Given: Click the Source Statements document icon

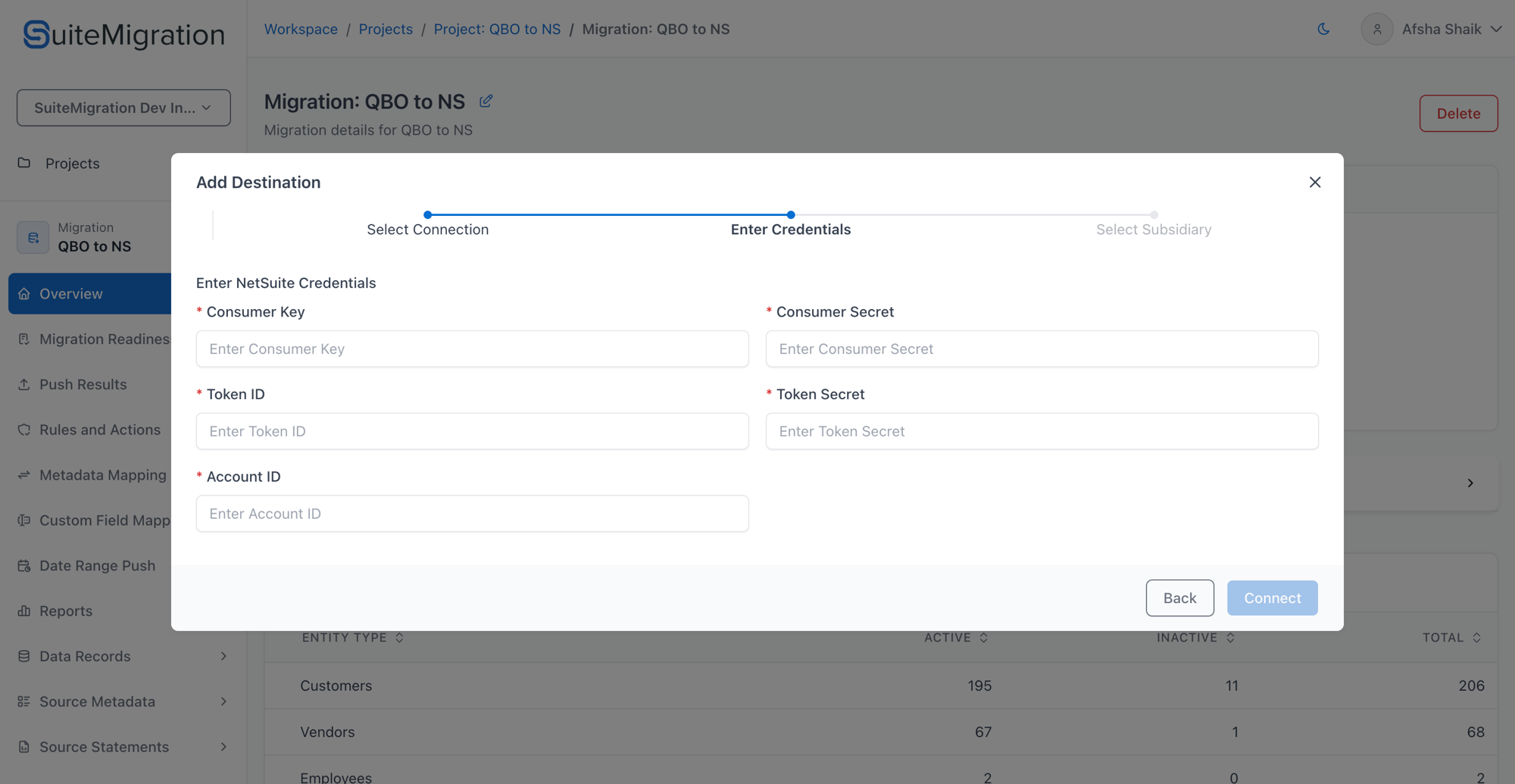Looking at the screenshot, I should point(24,747).
